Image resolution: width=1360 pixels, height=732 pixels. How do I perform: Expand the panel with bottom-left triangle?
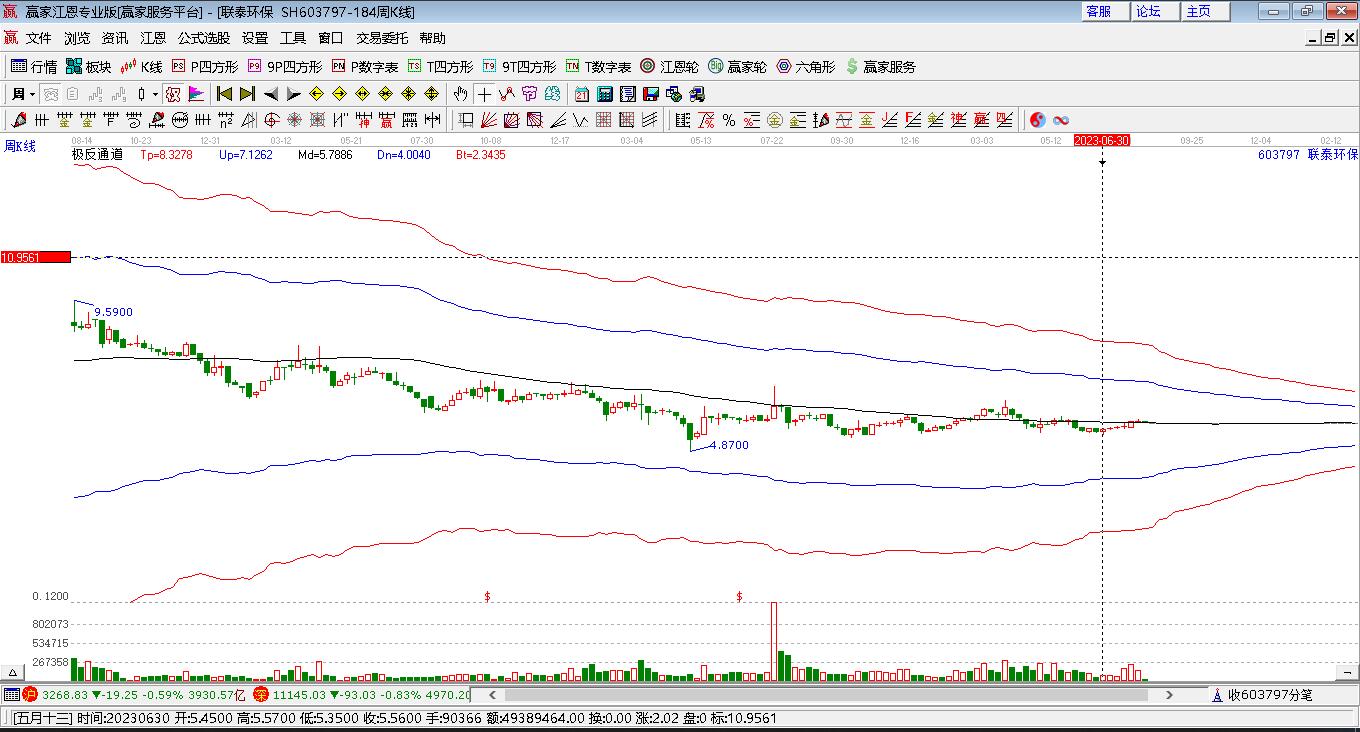click(13, 673)
